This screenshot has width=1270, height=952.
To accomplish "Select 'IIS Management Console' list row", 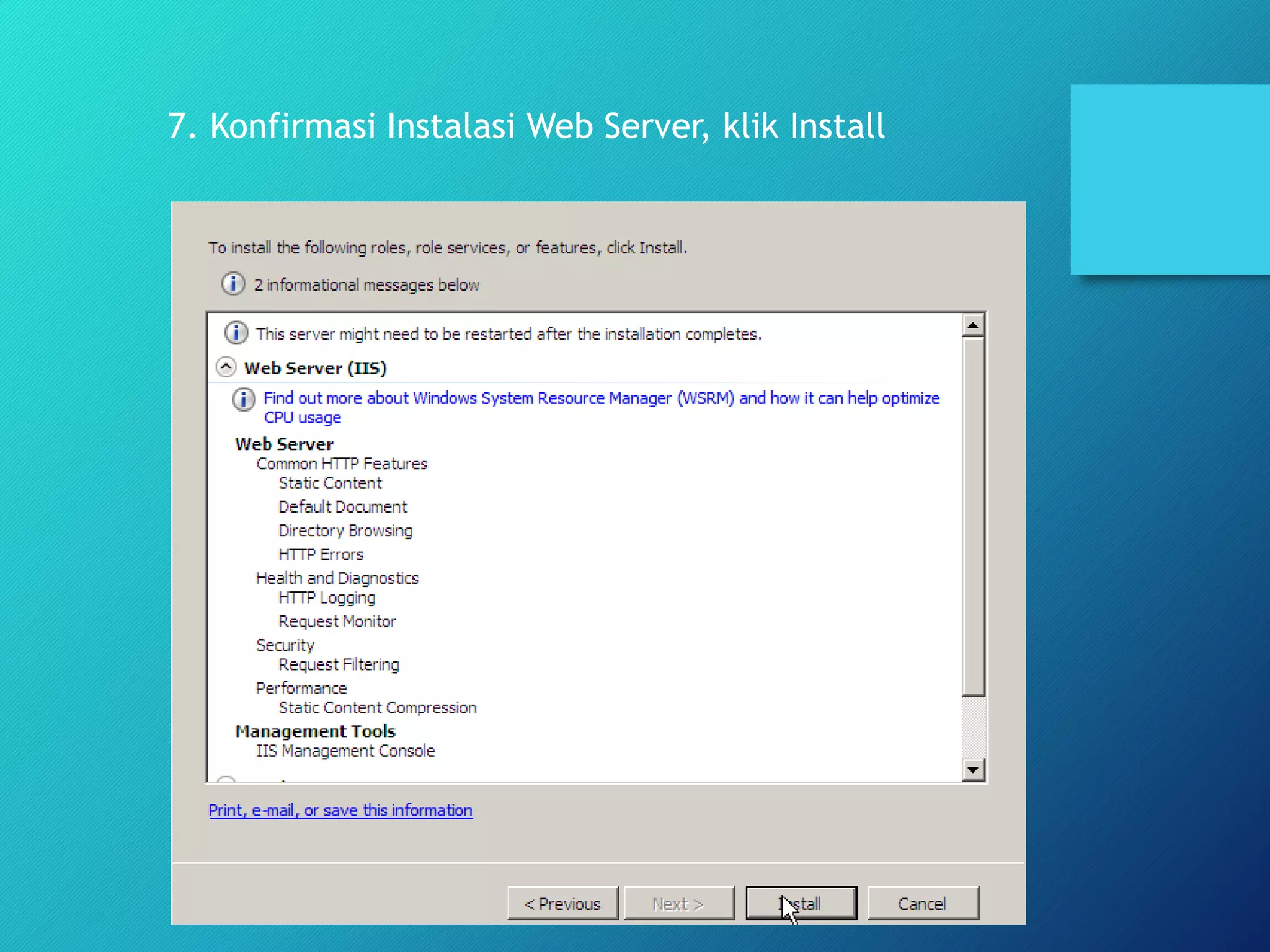I will click(x=345, y=751).
